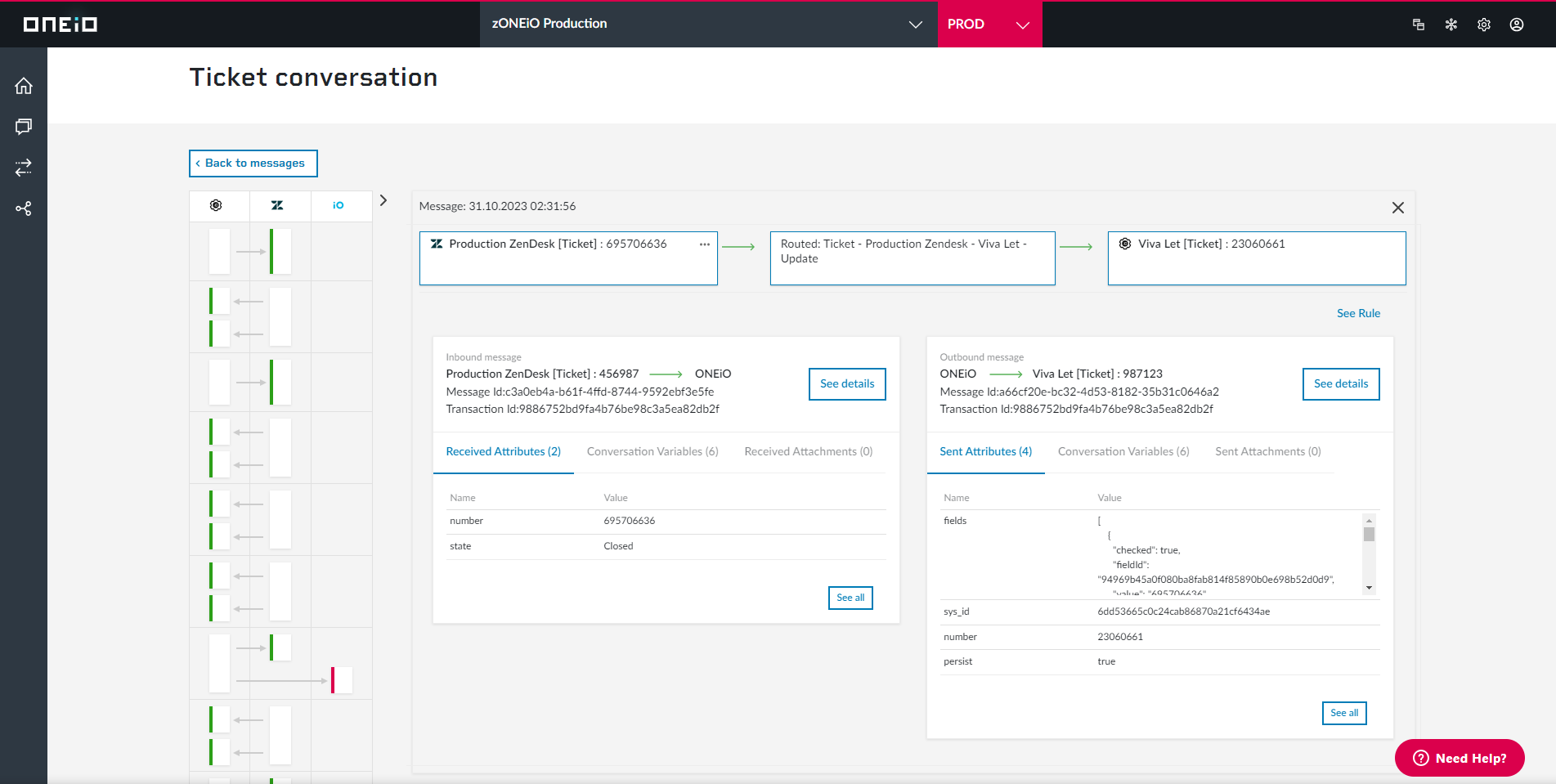The width and height of the screenshot is (1556, 784).
Task: Switch to Received Attachments (0) tab
Action: pos(809,452)
